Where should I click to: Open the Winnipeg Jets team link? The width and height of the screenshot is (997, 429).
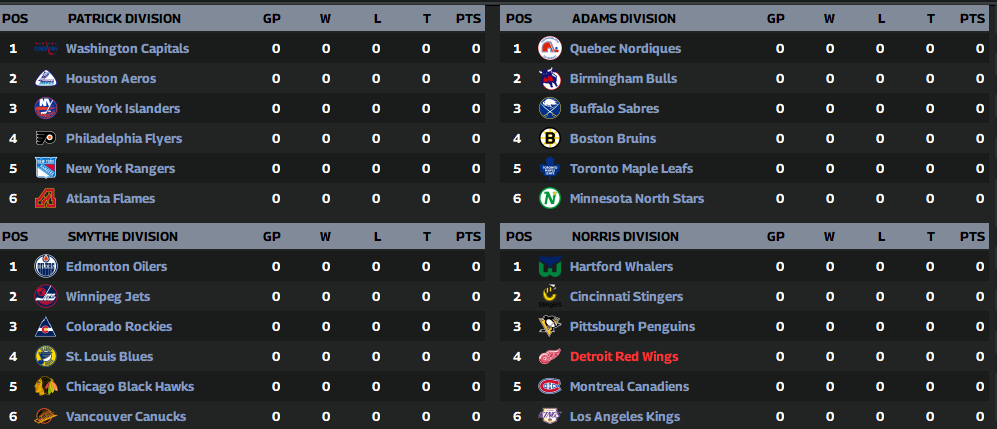click(x=110, y=297)
